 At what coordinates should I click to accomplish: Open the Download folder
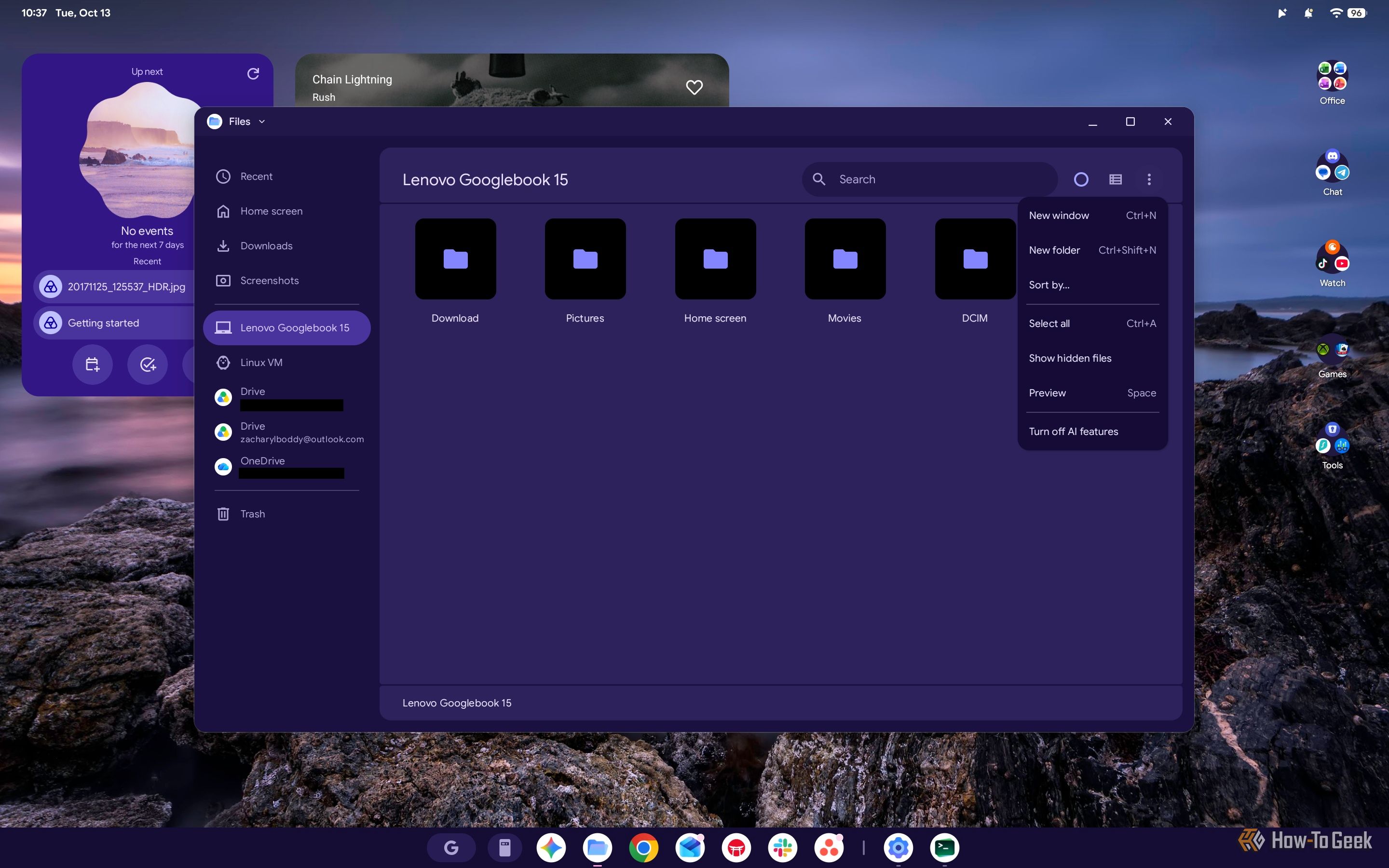tap(455, 271)
